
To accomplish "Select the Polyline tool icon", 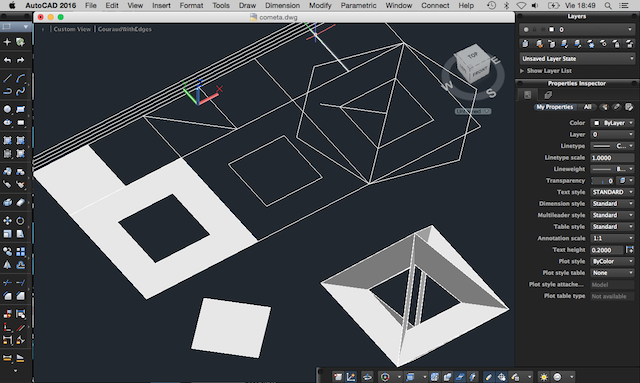I will coord(7,91).
